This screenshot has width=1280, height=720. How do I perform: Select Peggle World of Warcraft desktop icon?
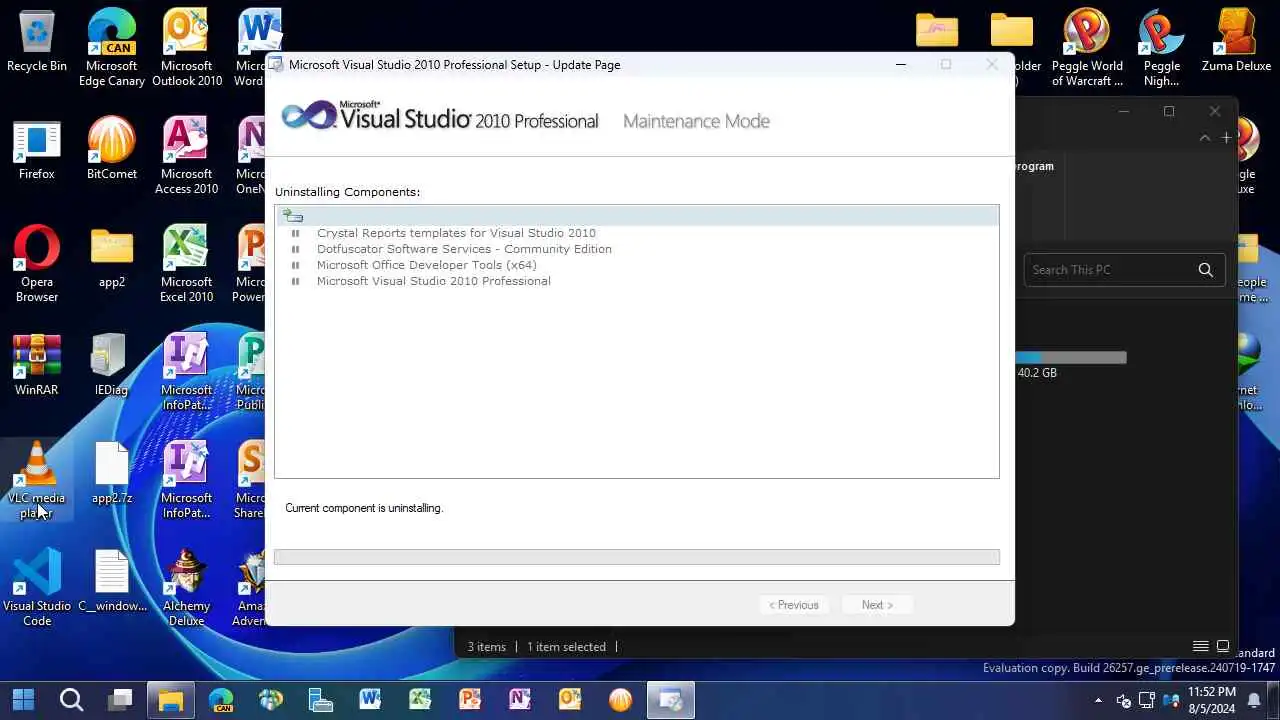pyautogui.click(x=1087, y=48)
